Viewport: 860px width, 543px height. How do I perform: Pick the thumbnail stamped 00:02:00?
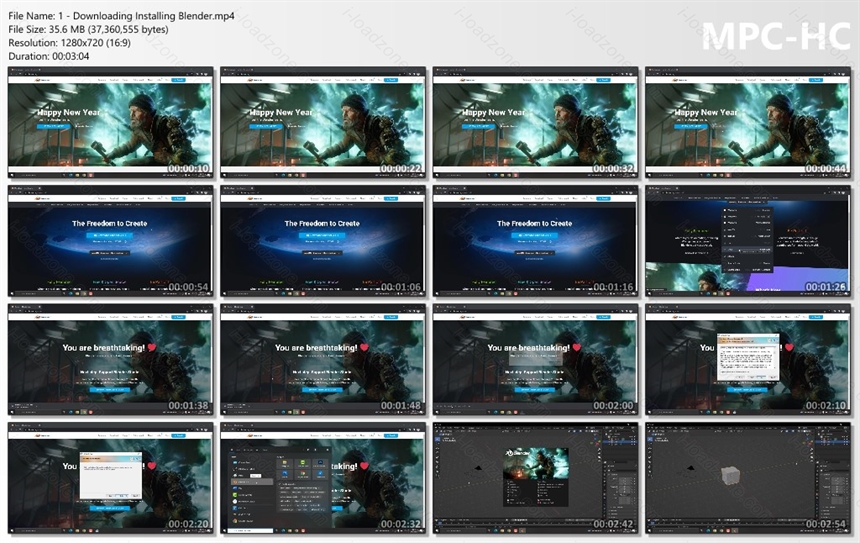coord(535,359)
